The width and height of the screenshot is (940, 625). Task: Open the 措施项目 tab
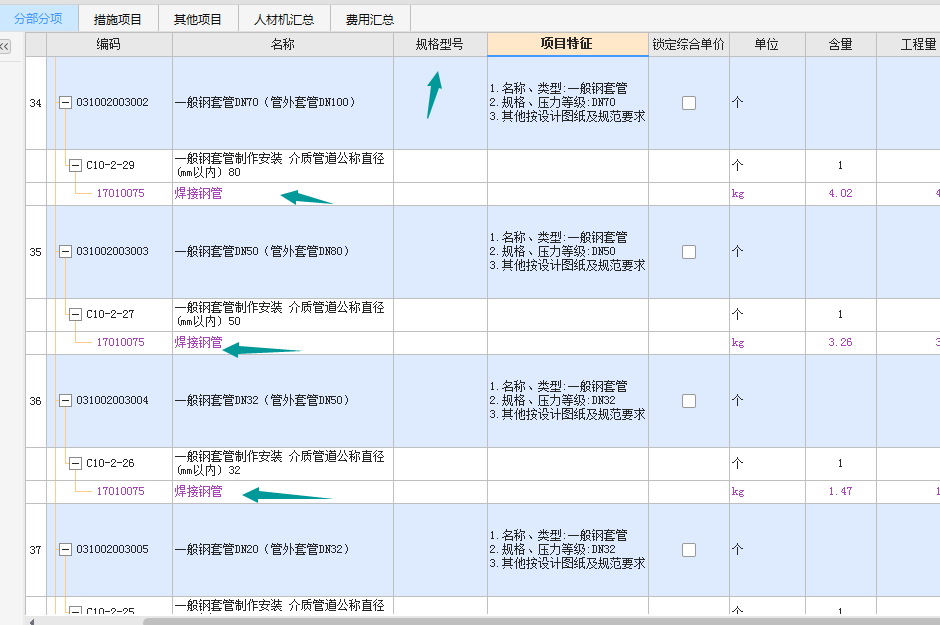click(118, 19)
